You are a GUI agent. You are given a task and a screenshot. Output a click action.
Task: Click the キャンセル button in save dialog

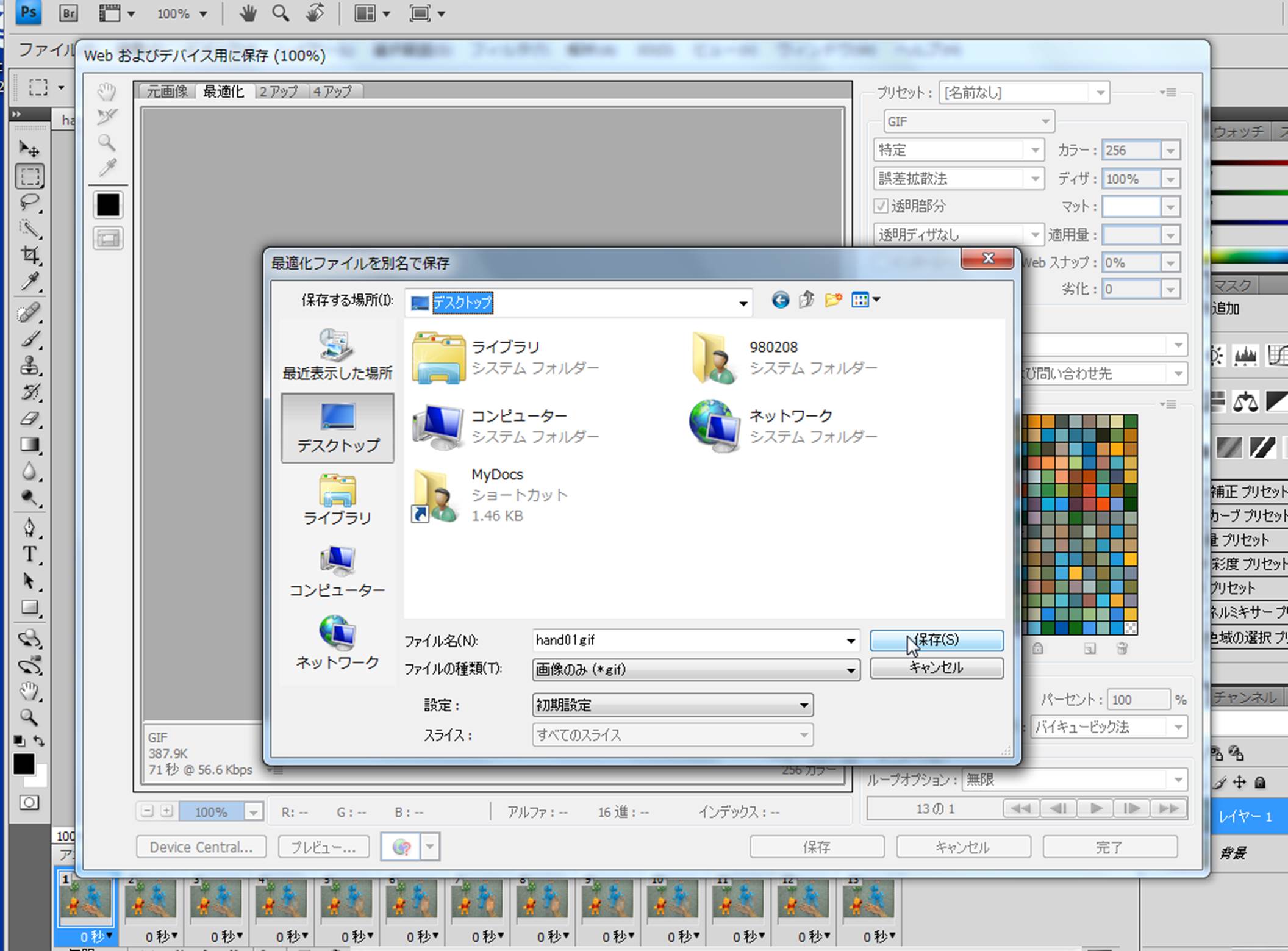pyautogui.click(x=936, y=668)
